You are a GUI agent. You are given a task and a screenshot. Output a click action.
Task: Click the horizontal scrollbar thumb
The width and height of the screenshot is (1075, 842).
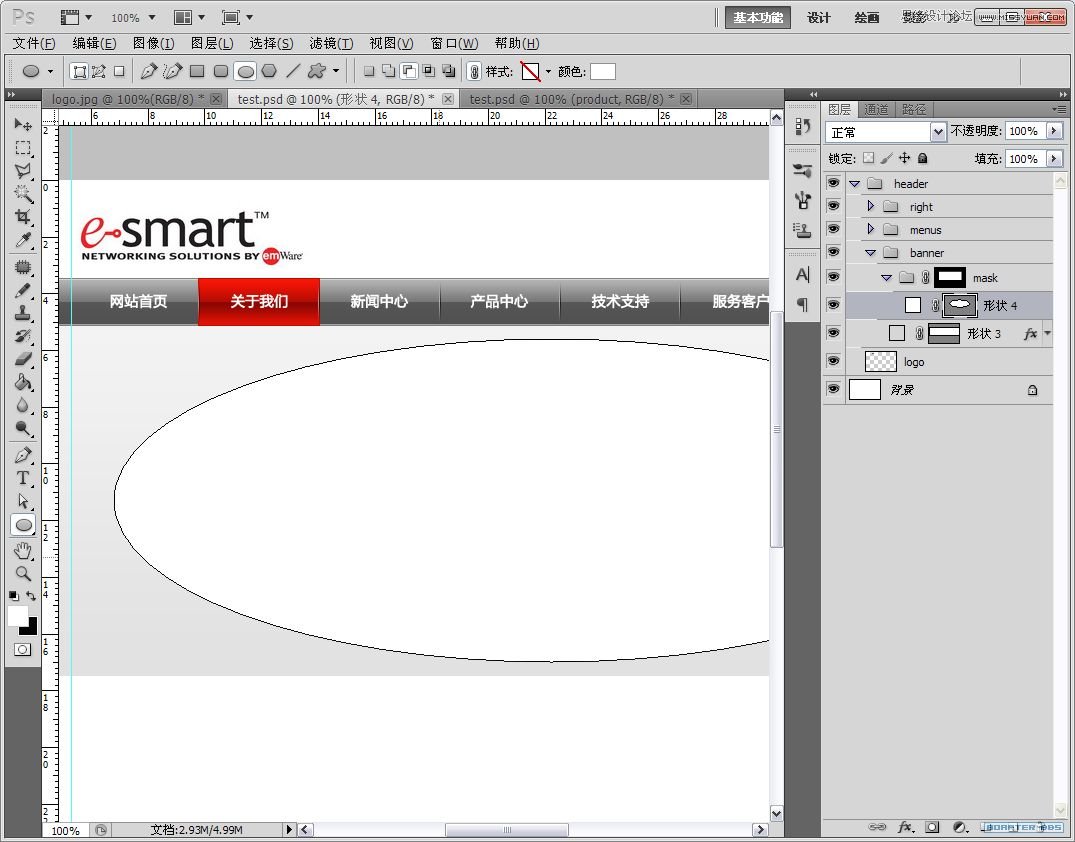(x=507, y=830)
